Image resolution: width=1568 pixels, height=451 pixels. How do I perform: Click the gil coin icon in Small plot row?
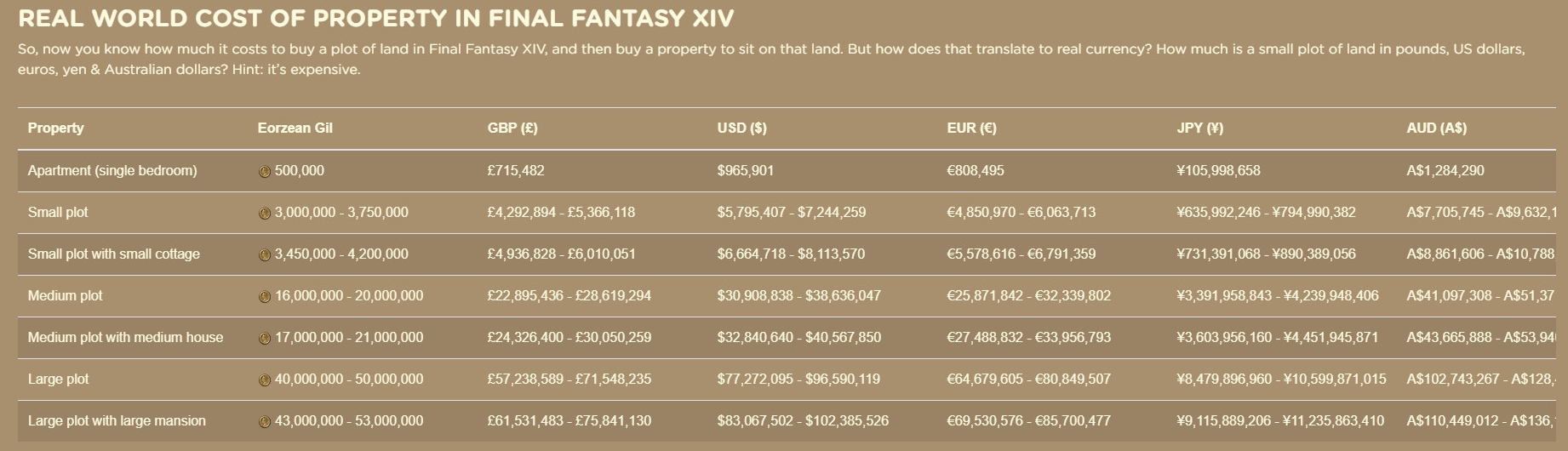264,213
